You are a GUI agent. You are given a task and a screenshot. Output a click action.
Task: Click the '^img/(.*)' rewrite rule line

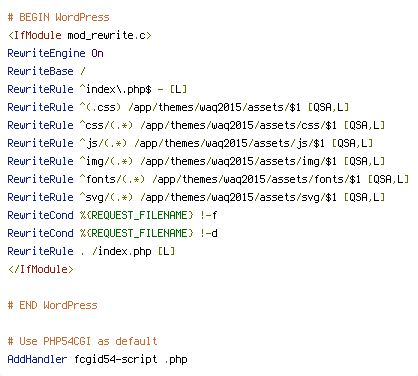click(196, 161)
